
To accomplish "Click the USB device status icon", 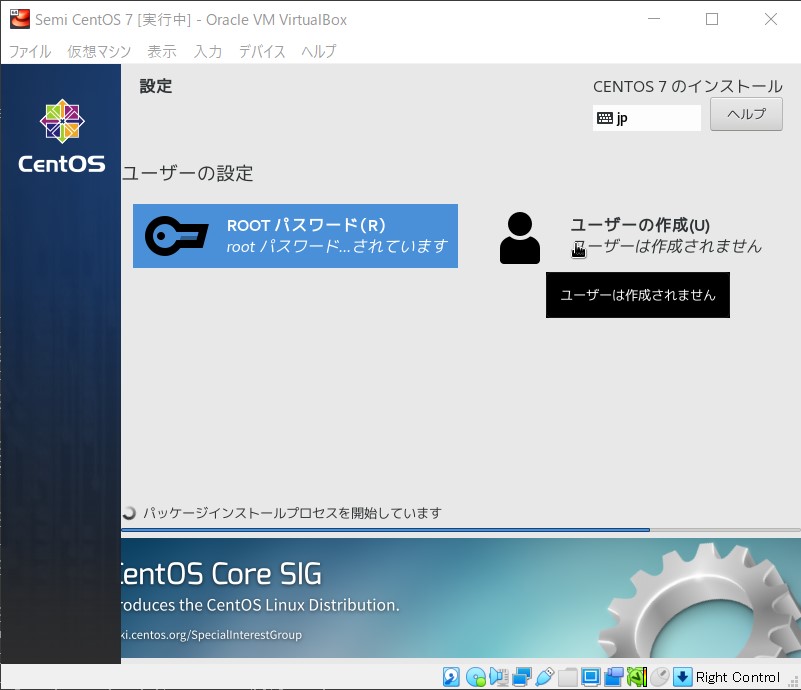I will pyautogui.click(x=545, y=677).
